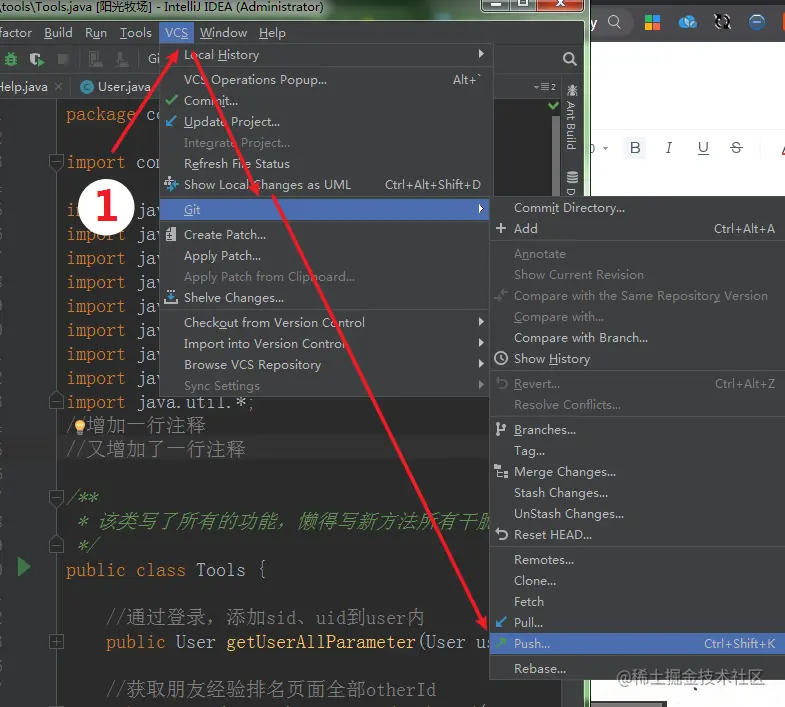
Task: Open the Tools menu
Action: pyautogui.click(x=135, y=33)
